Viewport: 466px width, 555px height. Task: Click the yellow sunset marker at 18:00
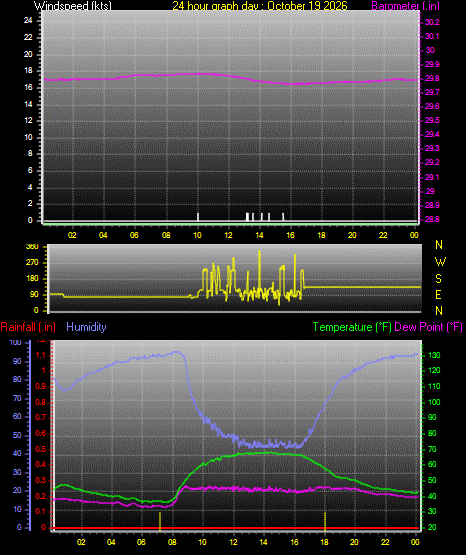coord(325,521)
